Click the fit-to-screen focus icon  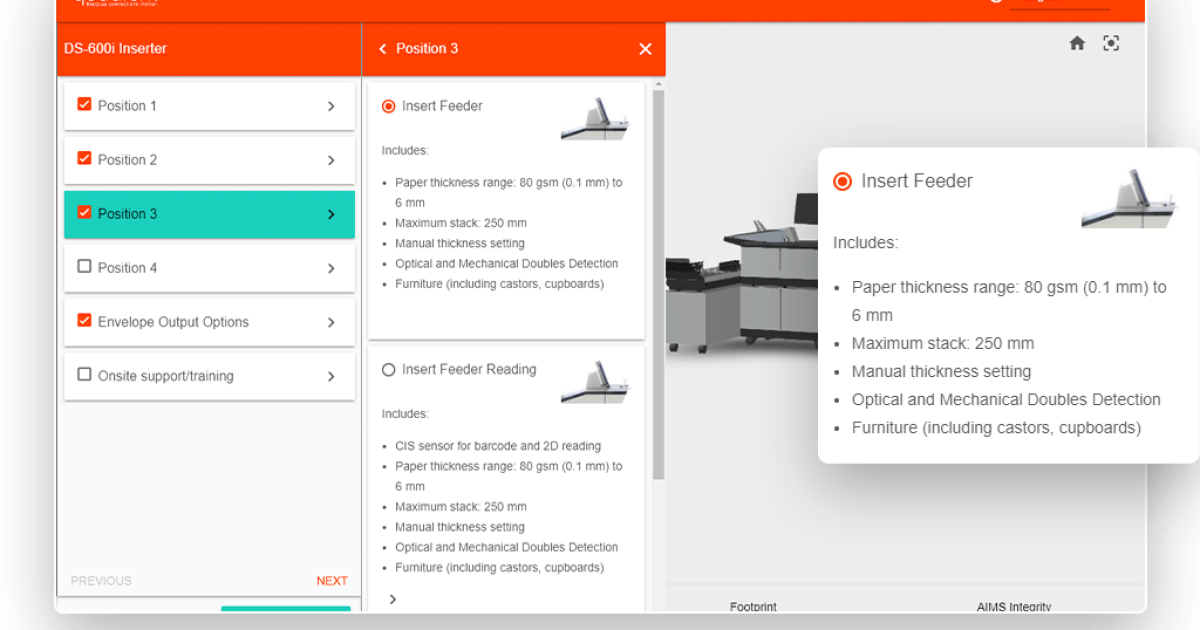pyautogui.click(x=1111, y=43)
